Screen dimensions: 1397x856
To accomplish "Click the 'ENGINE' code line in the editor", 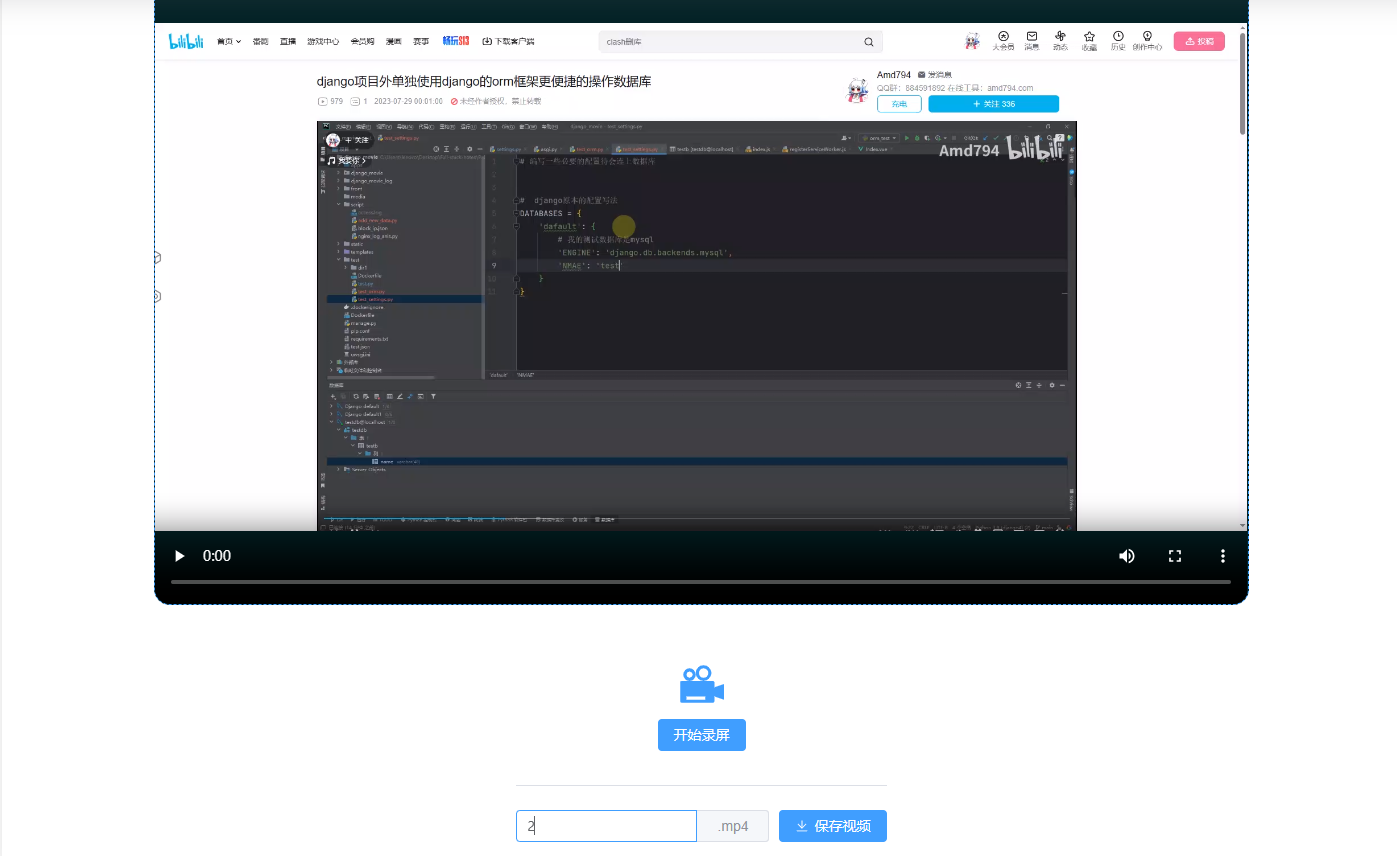I will coord(645,253).
